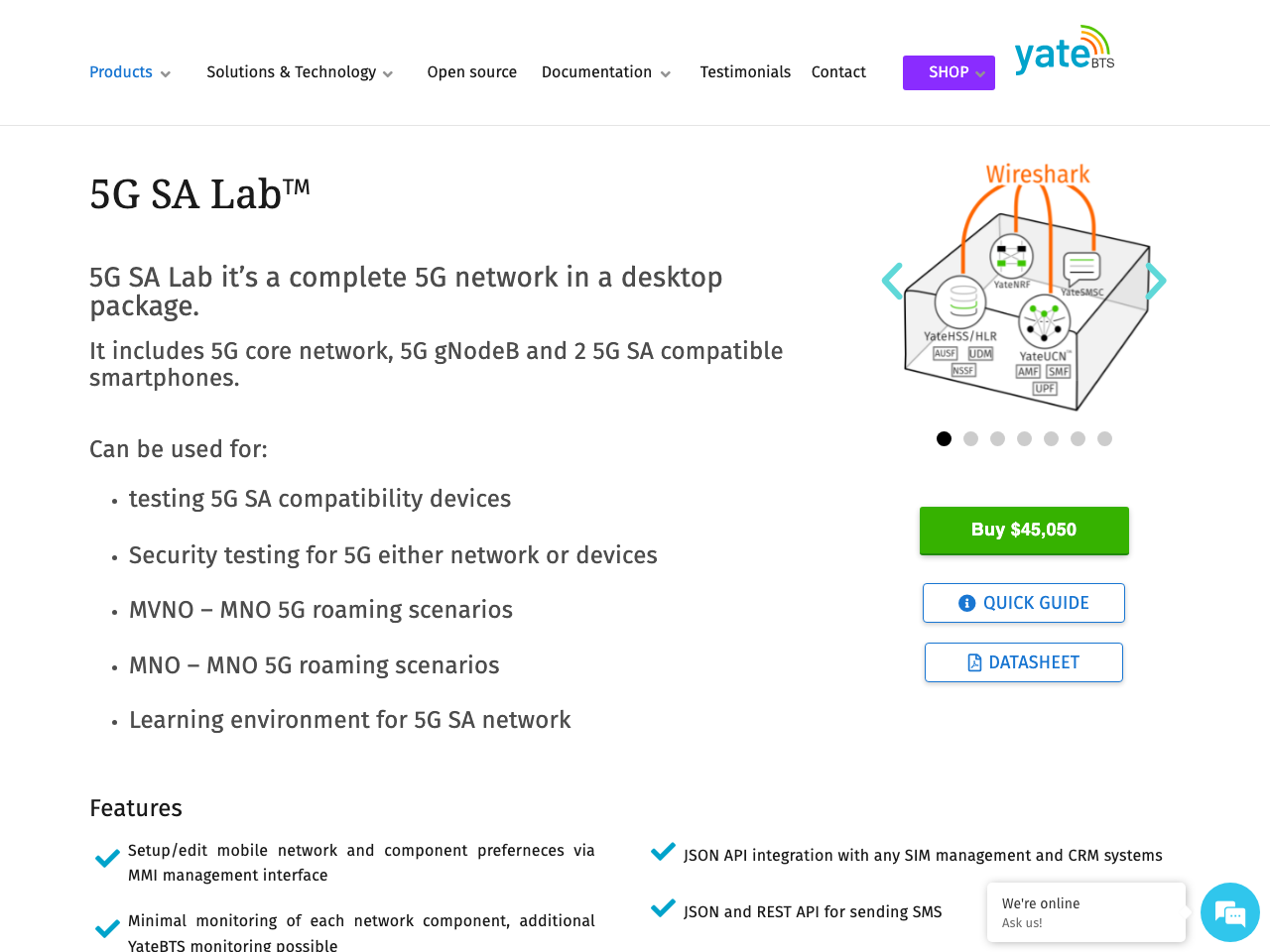
Task: Click the info icon in QUICK GUIDE button
Action: tap(965, 602)
